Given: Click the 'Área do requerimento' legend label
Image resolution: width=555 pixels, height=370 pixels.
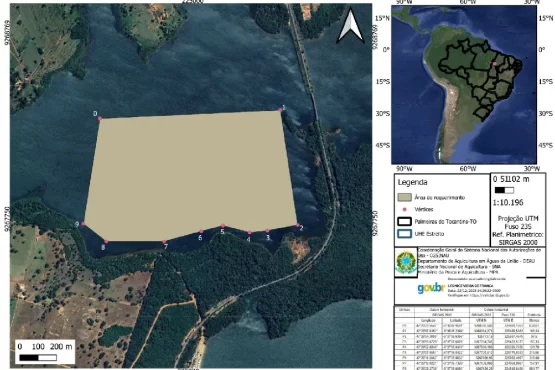Looking at the screenshot, I should tap(439, 198).
